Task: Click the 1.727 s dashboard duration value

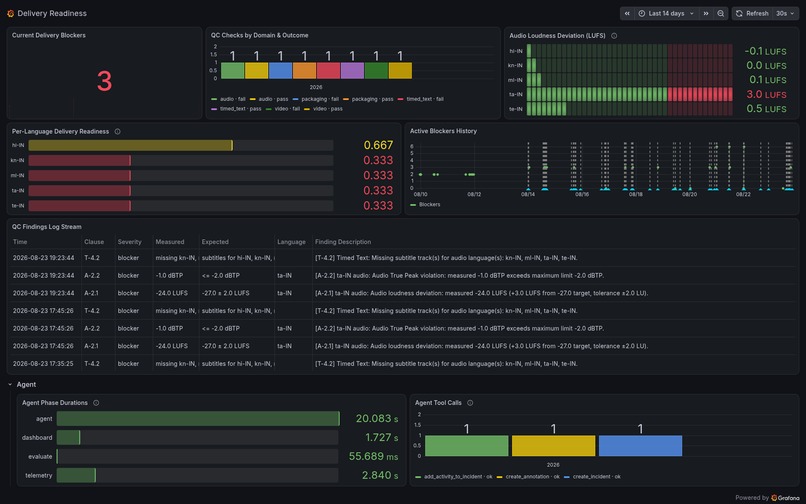Action: click(x=381, y=437)
